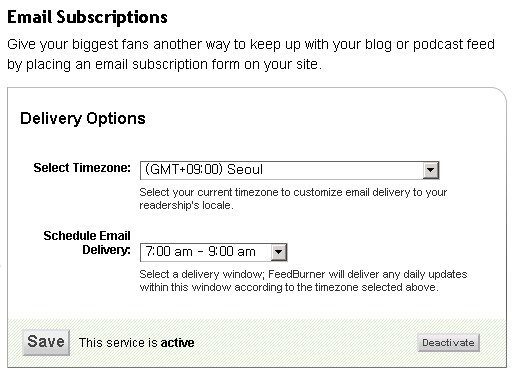Click the FeedBurner delivery window help text

coord(303,281)
